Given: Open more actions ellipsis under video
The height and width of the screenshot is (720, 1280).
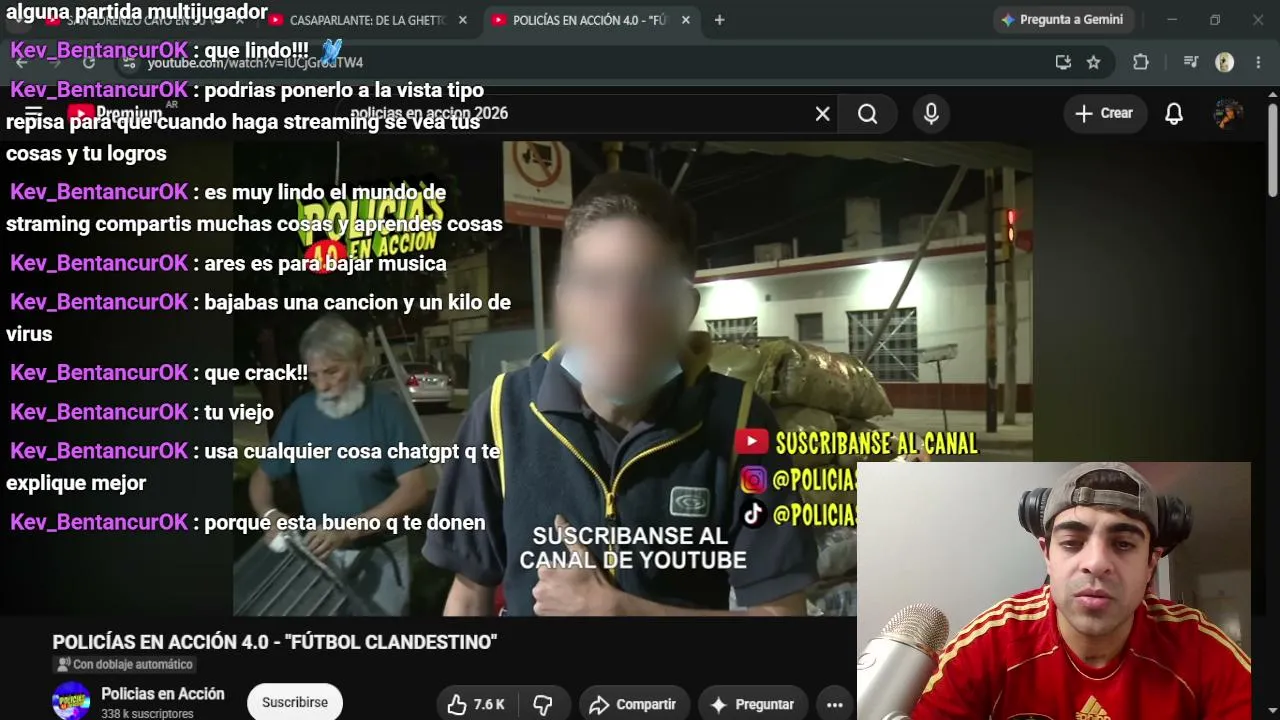Looking at the screenshot, I should 835,704.
